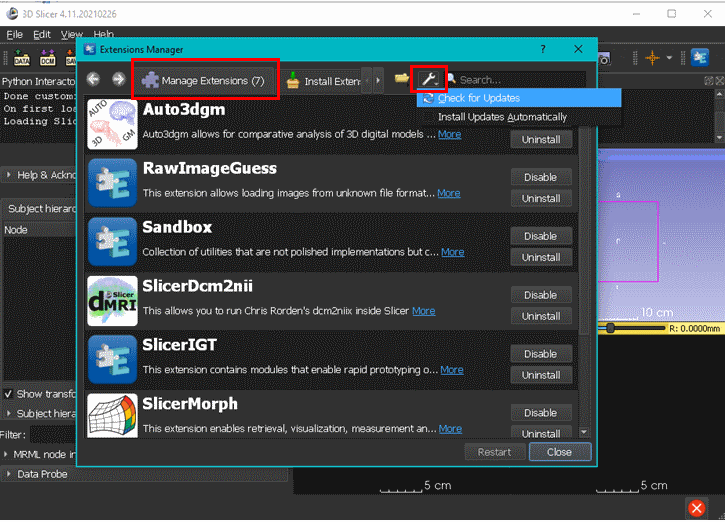The image size is (725, 522).
Task: Click the Filter input field
Action: [x=53, y=435]
